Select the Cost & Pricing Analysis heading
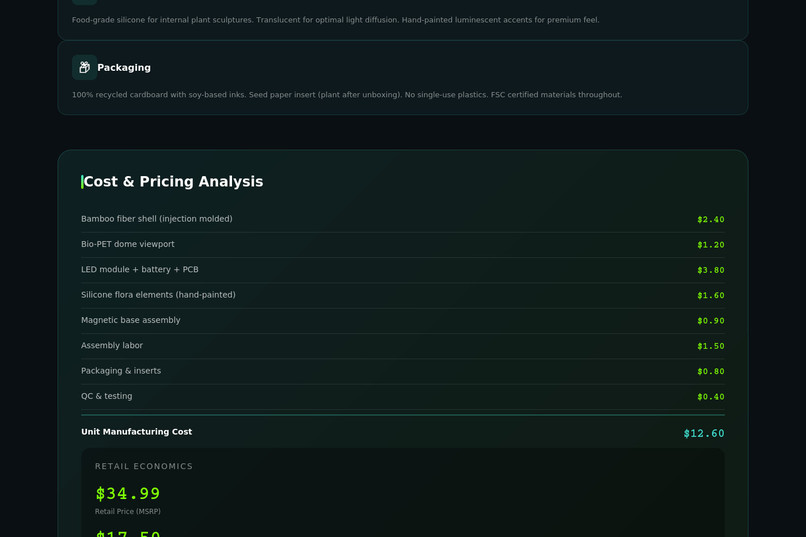Image resolution: width=806 pixels, height=537 pixels. [x=173, y=181]
